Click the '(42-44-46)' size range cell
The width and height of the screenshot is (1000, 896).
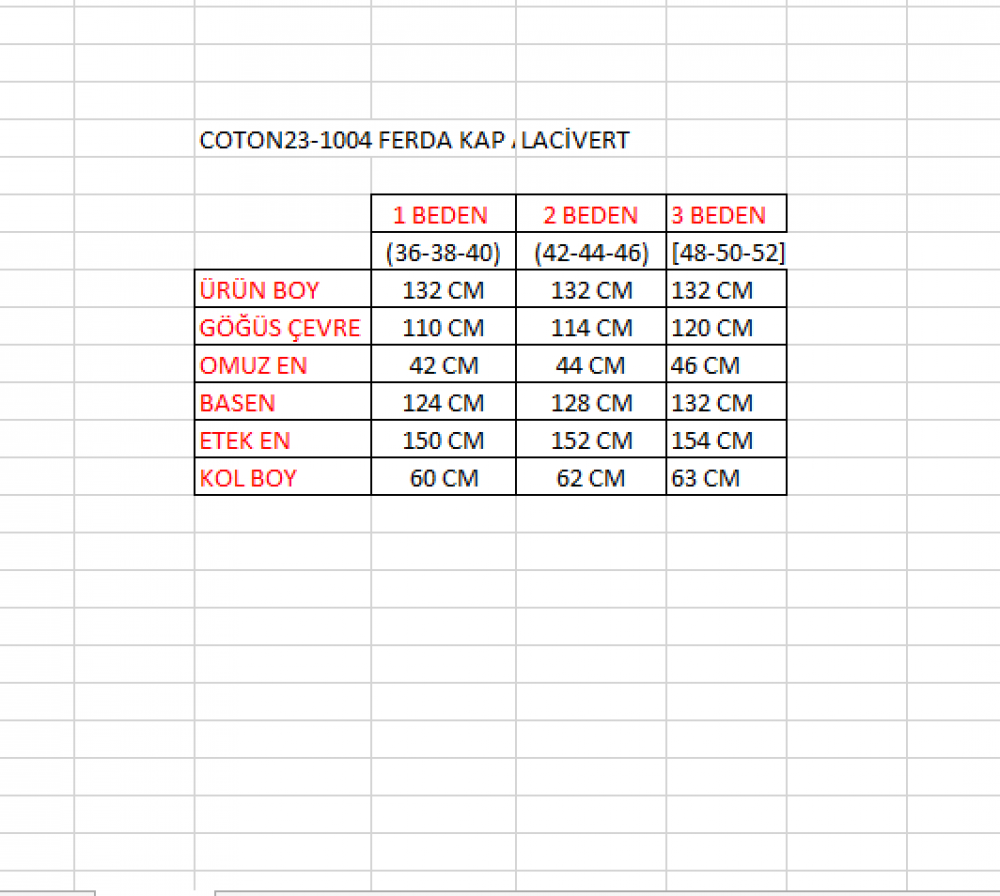click(591, 252)
